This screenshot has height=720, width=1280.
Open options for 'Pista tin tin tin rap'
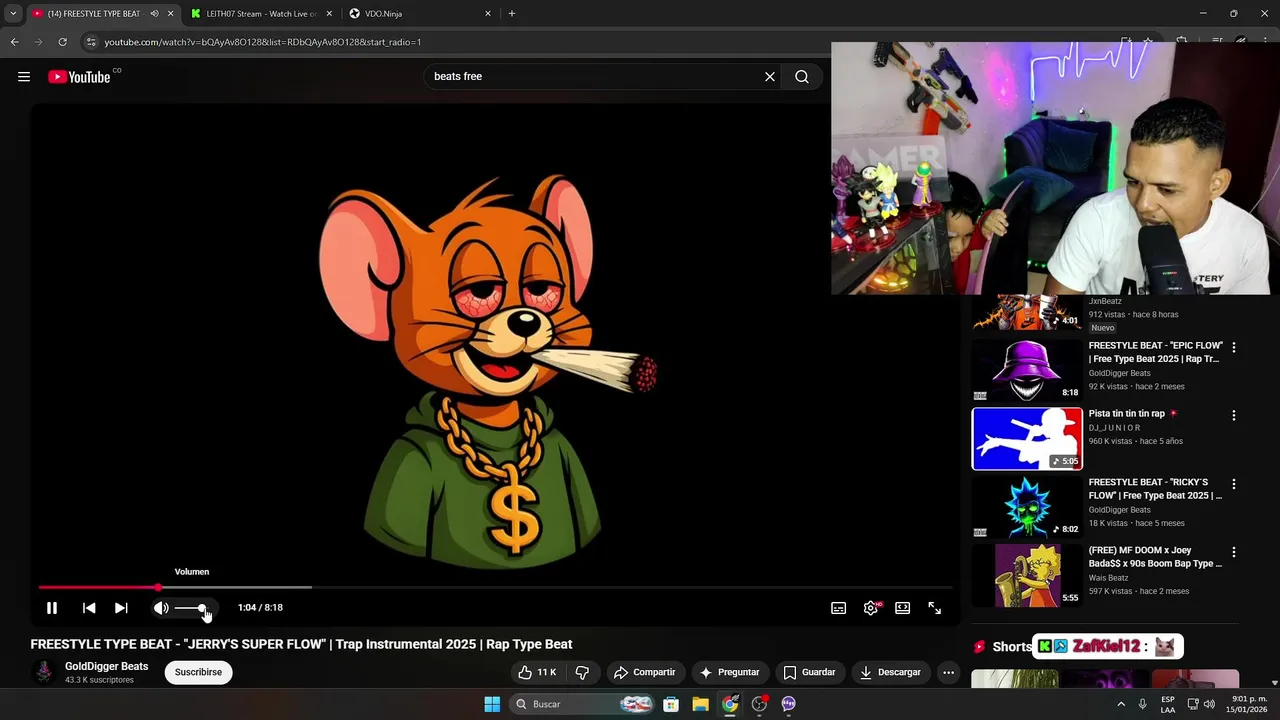(1233, 415)
